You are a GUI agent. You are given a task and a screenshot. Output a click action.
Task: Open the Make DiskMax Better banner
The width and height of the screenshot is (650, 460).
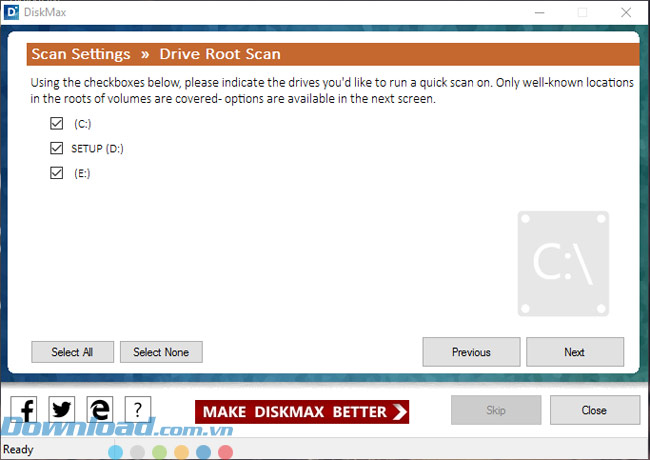click(302, 412)
